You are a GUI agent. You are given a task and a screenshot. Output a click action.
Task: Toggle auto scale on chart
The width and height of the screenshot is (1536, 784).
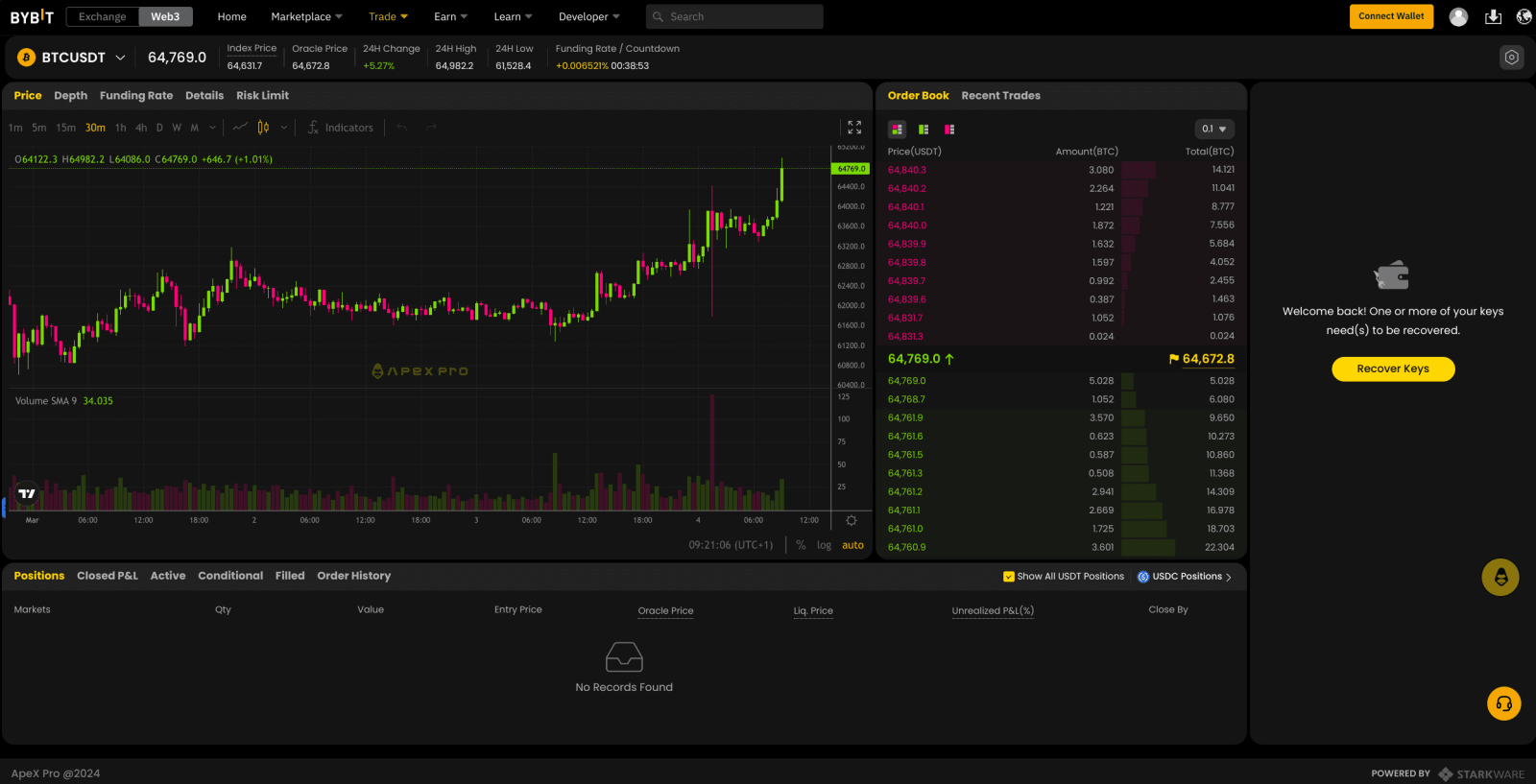pyautogui.click(x=852, y=545)
